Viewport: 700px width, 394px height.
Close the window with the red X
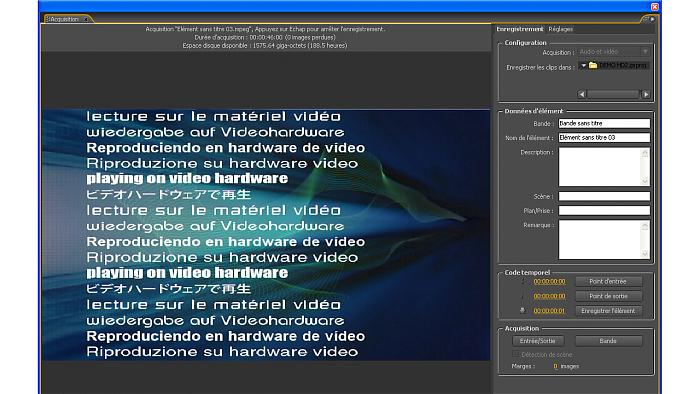[x=654, y=7]
